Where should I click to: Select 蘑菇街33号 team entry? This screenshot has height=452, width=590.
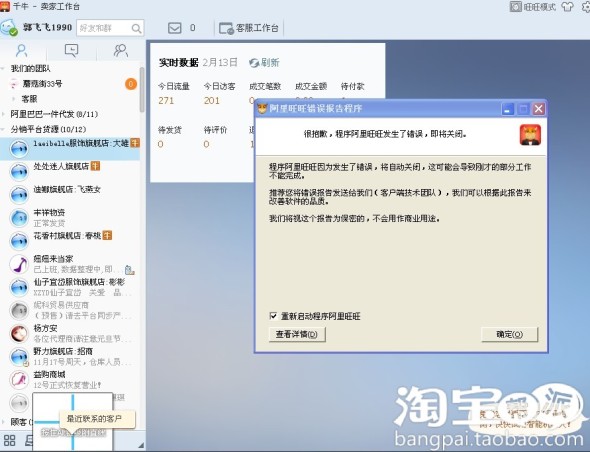click(42, 84)
